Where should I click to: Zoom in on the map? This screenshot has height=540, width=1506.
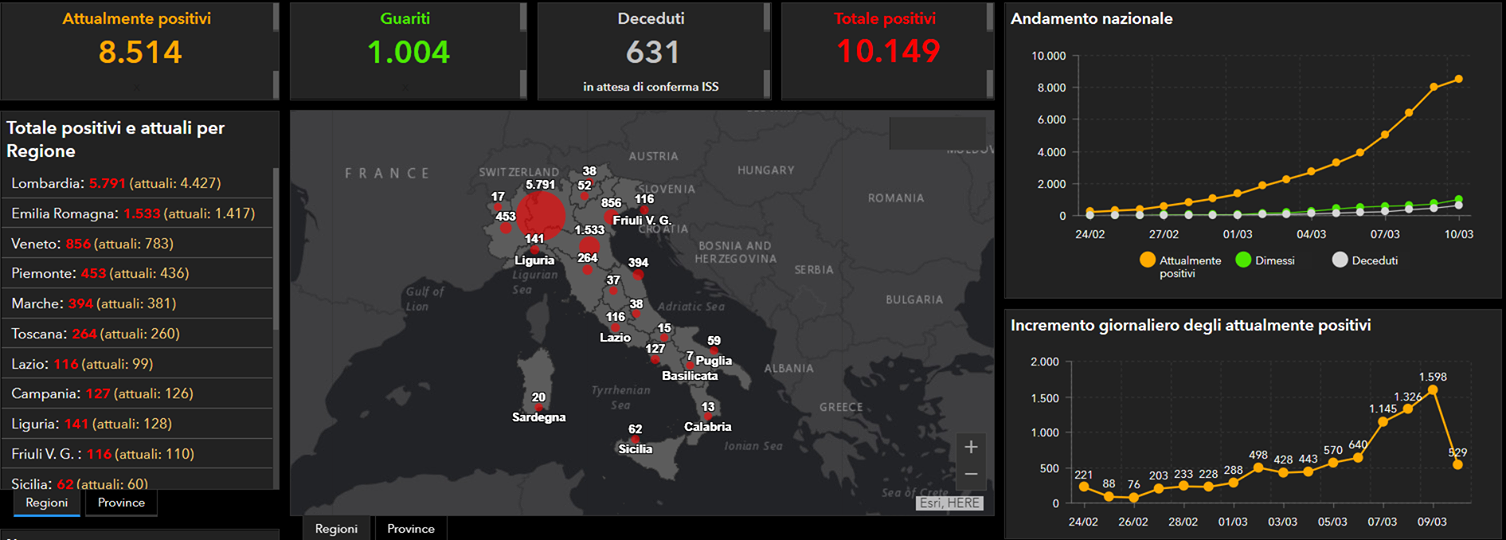point(970,447)
